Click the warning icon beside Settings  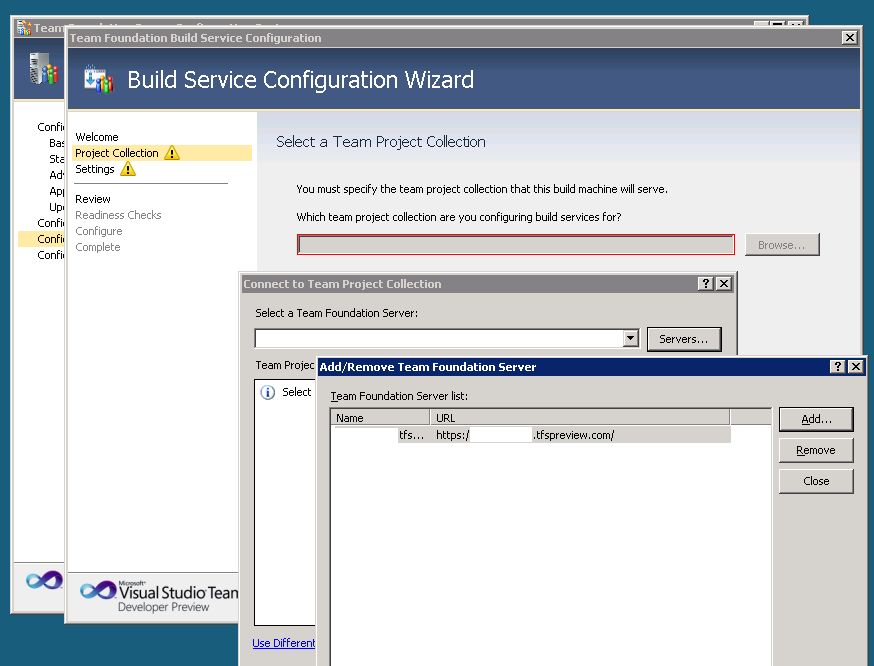(x=127, y=169)
